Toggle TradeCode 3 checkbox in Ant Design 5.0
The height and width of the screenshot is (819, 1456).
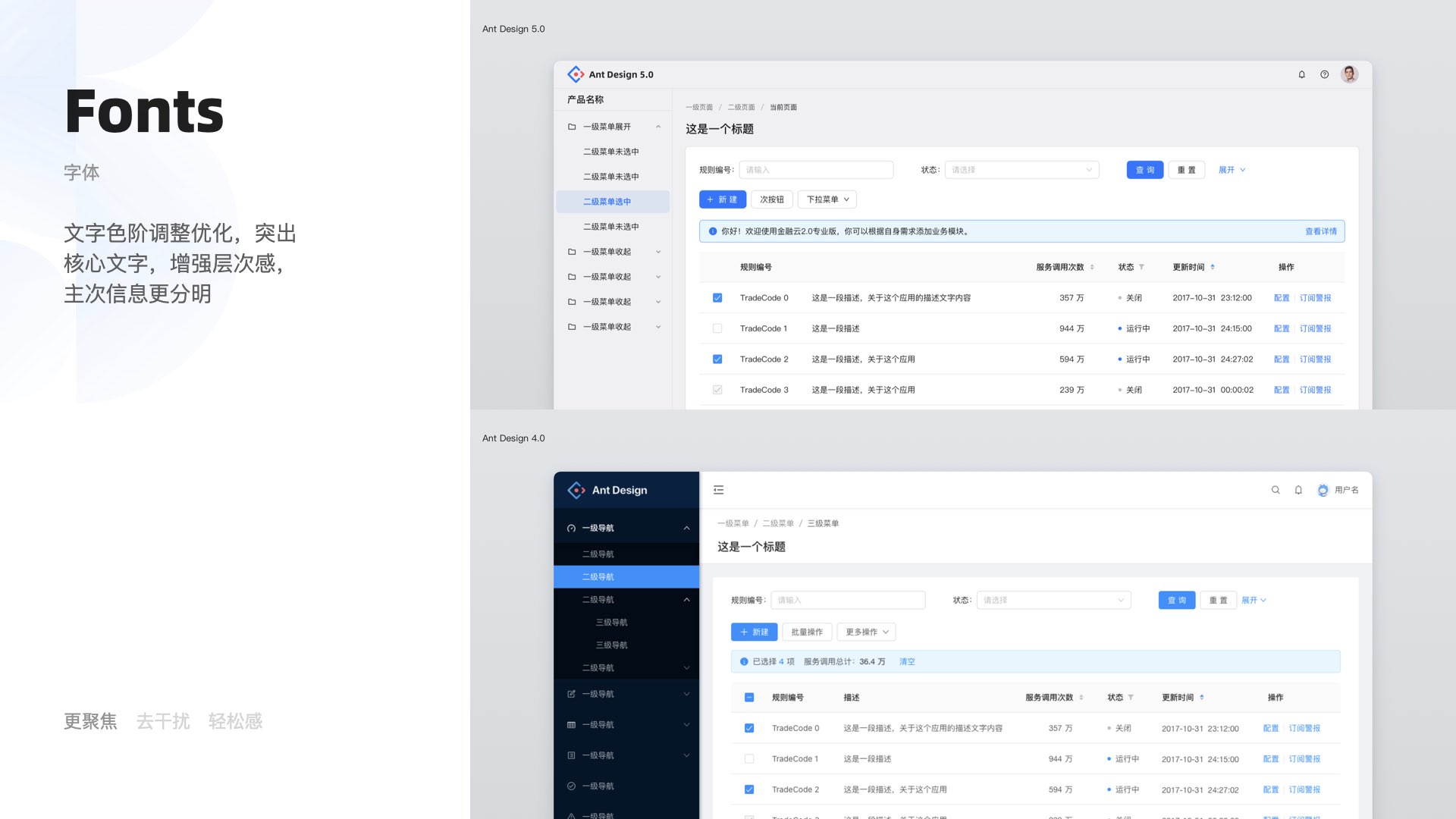pyautogui.click(x=717, y=390)
